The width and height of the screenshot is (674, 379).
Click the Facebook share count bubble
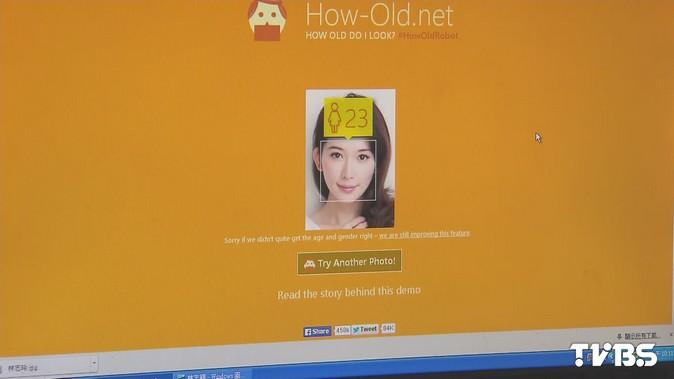click(342, 330)
